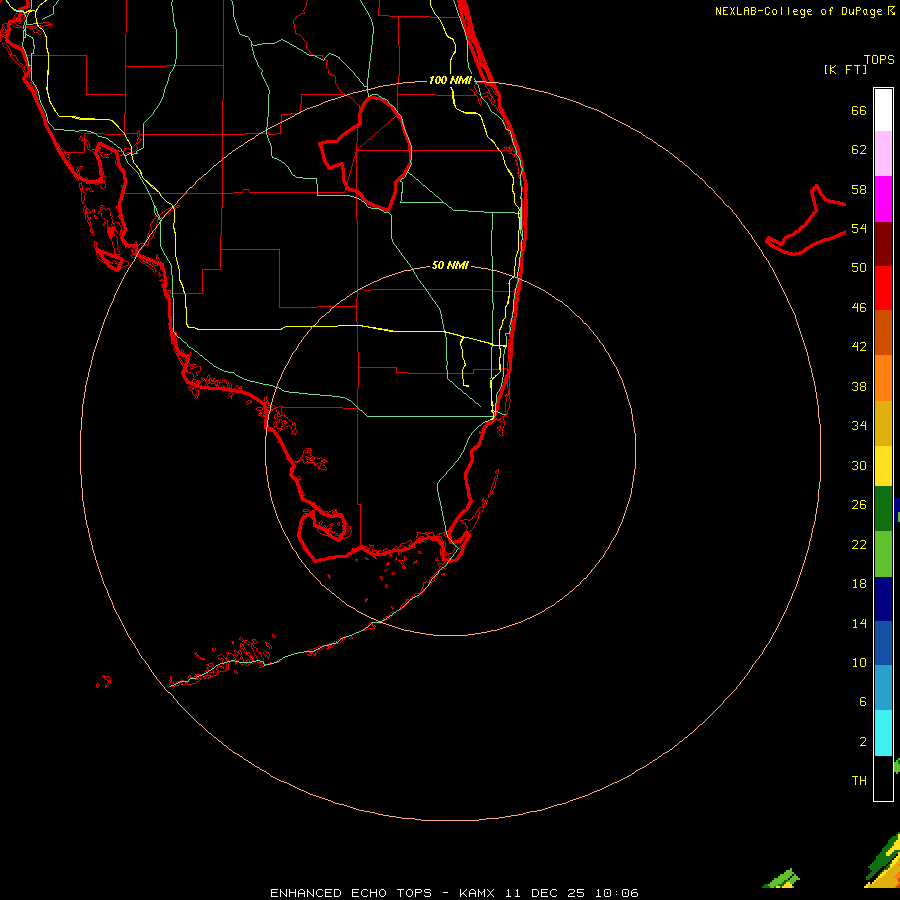Viewport: 900px width, 900px height.
Task: Pick the light pink legend swatch
Action: pyautogui.click(x=883, y=153)
